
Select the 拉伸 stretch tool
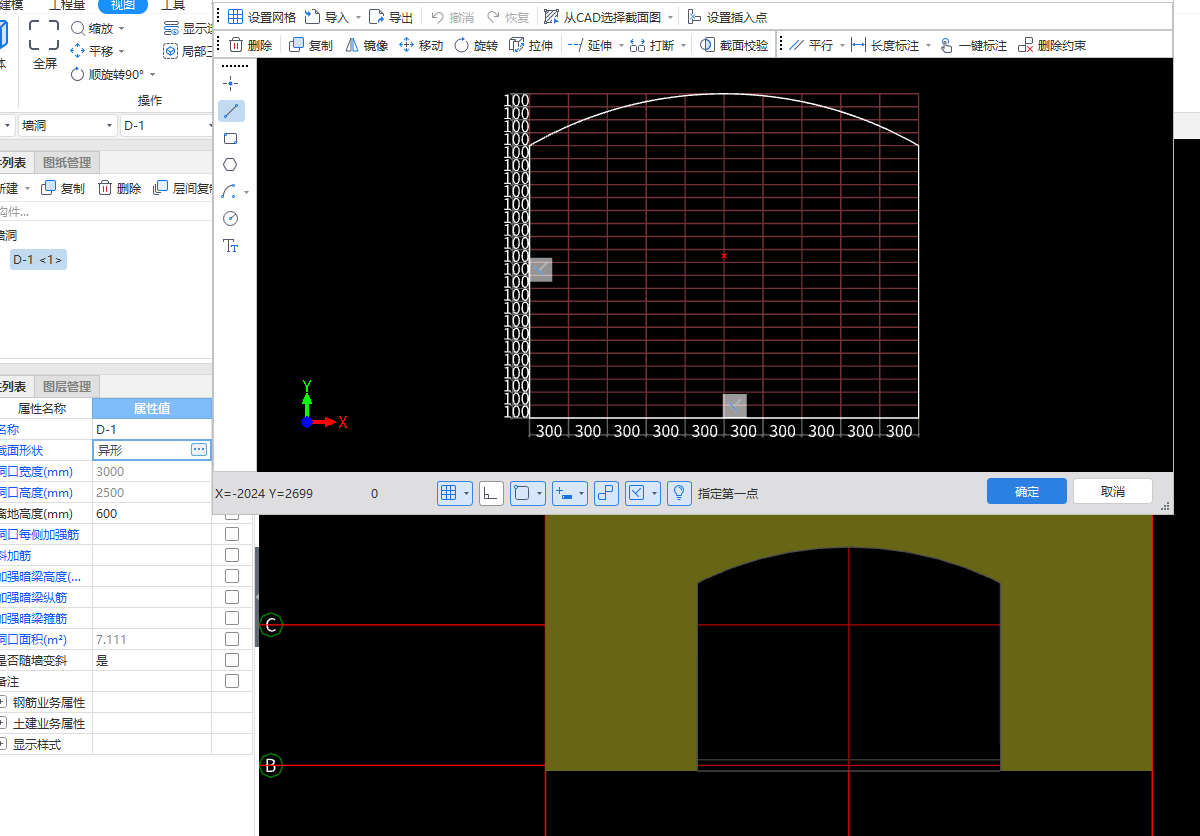click(x=531, y=45)
